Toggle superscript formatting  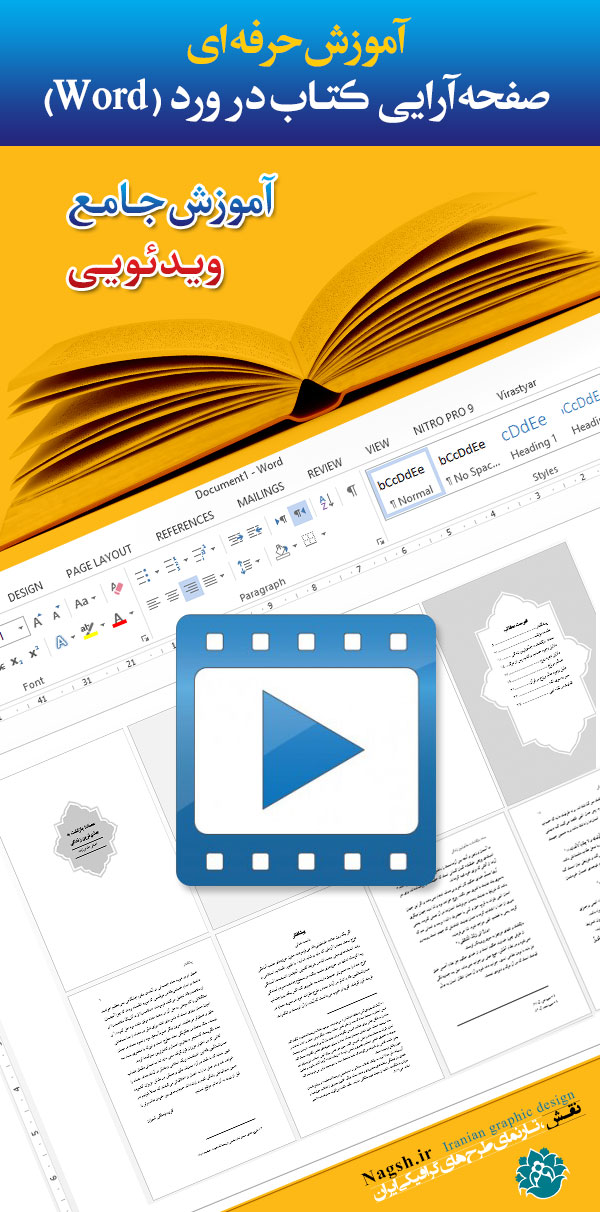(33, 653)
